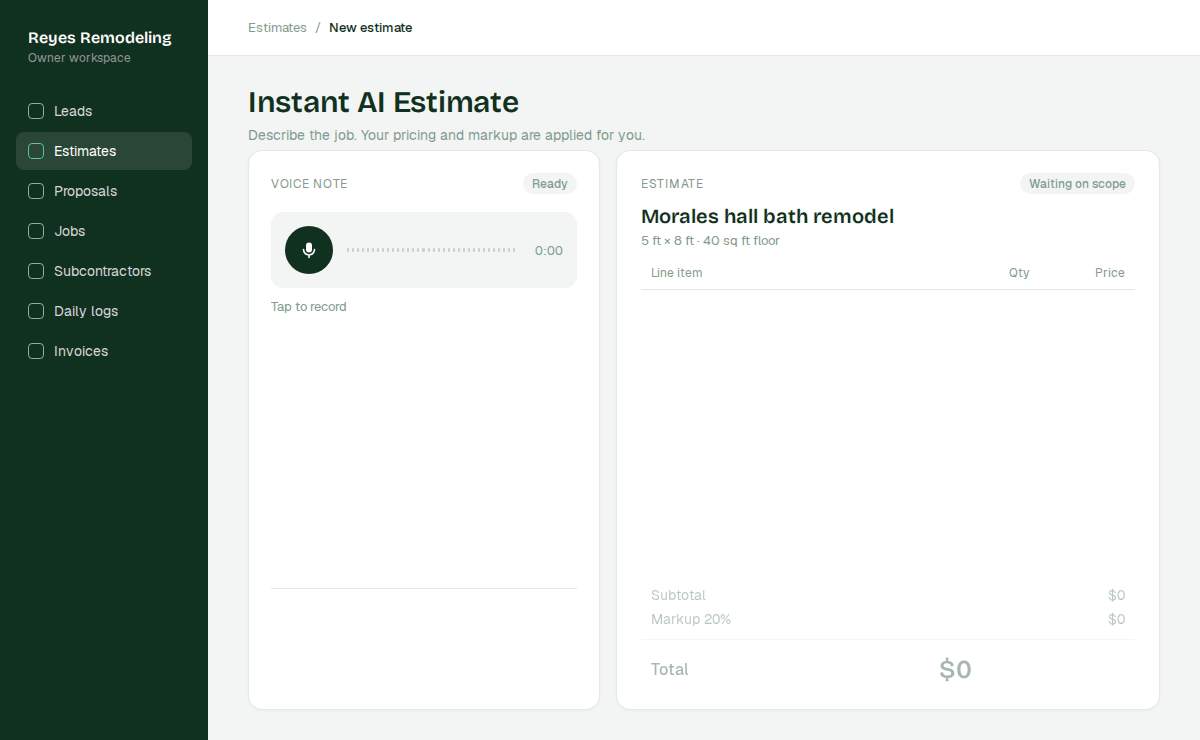Click the Leads square icon

pos(36,111)
